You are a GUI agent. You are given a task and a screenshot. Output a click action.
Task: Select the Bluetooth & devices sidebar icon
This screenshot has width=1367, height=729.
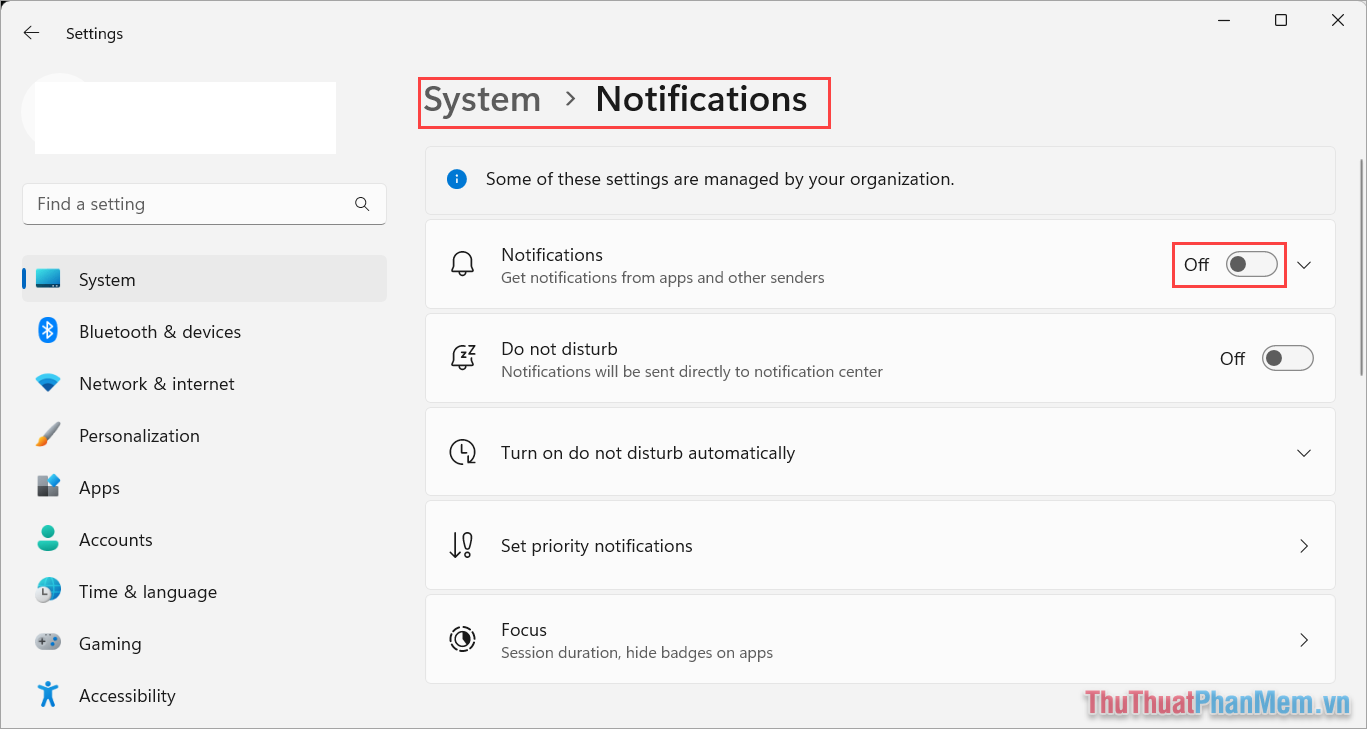(x=47, y=331)
